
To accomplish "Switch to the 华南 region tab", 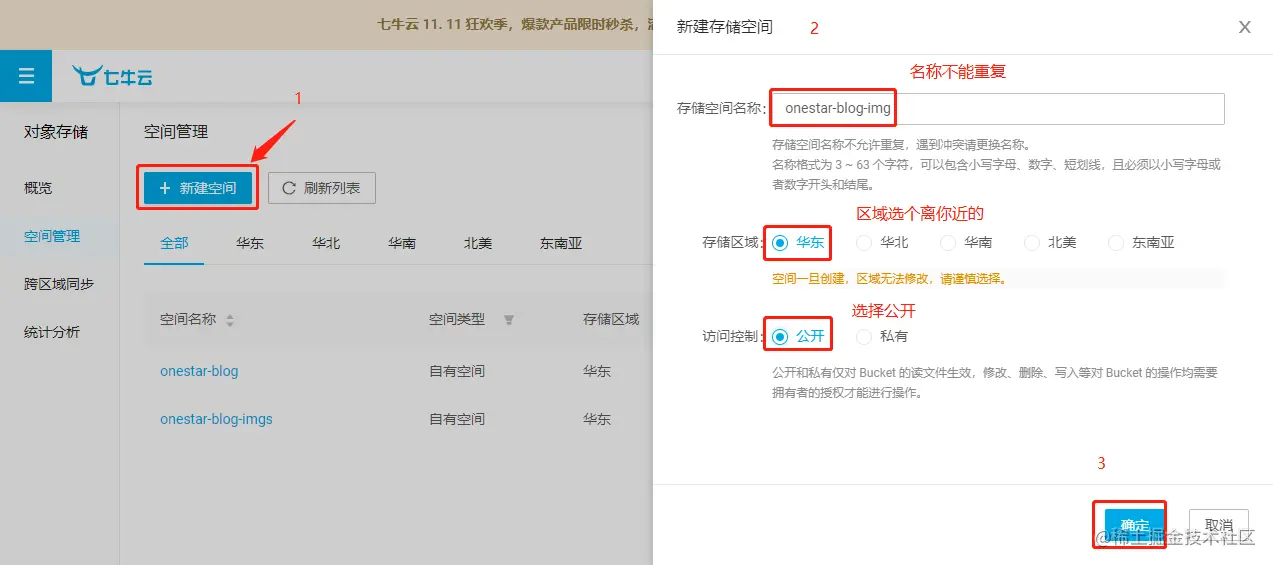I will 402,243.
